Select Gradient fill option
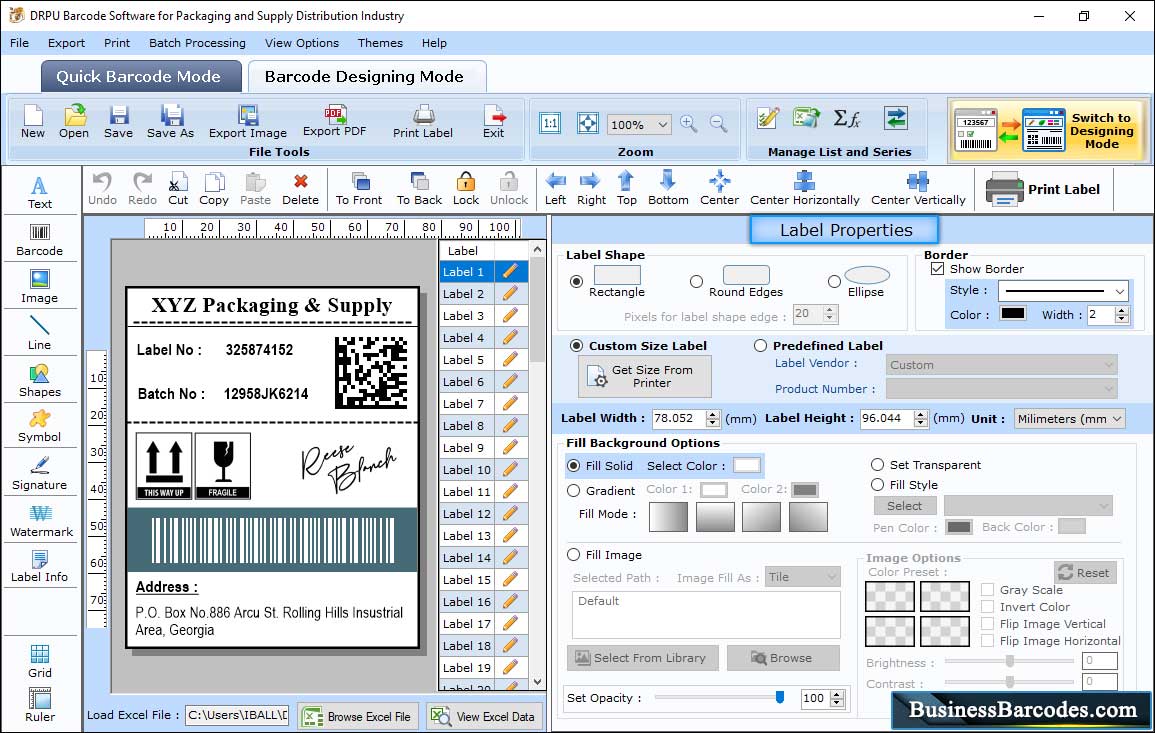The width and height of the screenshot is (1155, 733). [x=573, y=491]
